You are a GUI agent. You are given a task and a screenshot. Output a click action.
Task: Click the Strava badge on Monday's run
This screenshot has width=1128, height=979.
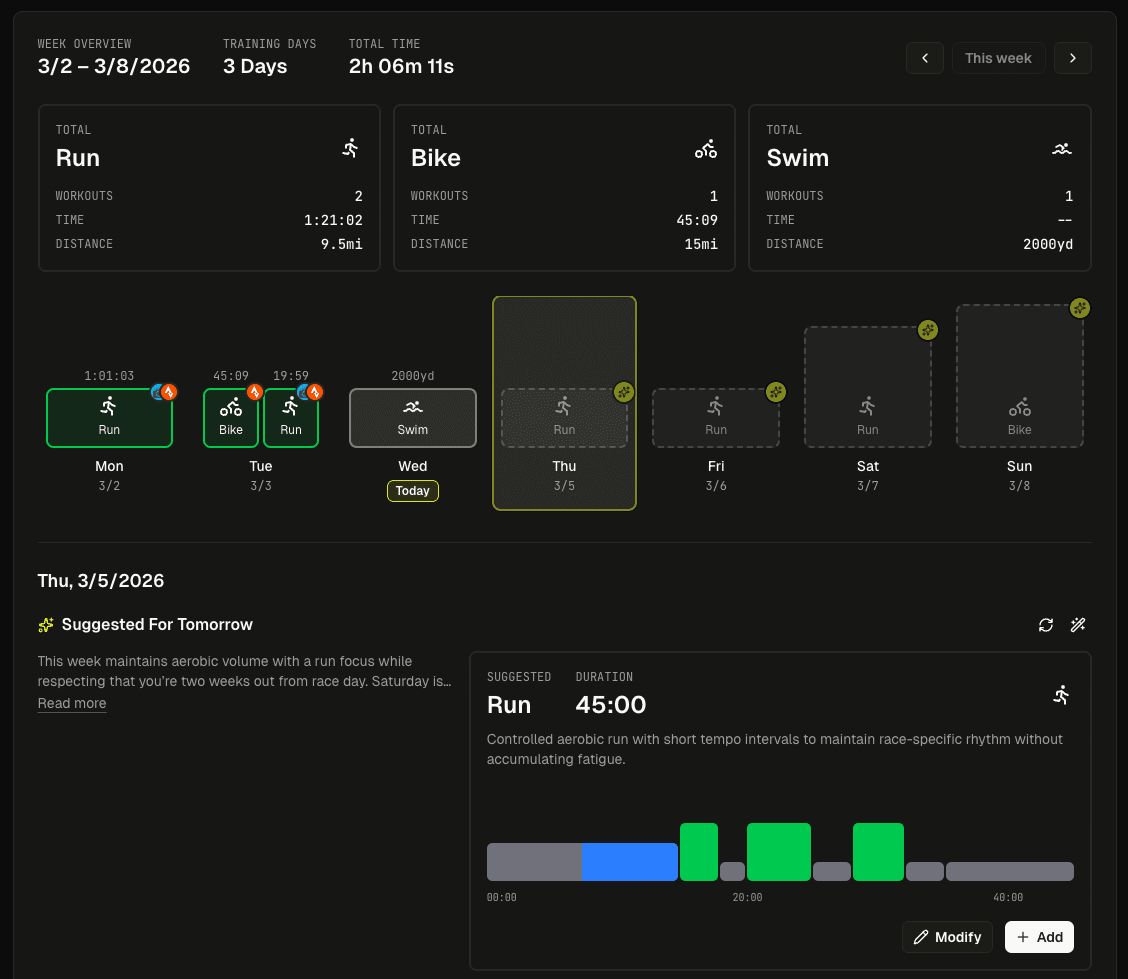point(169,392)
